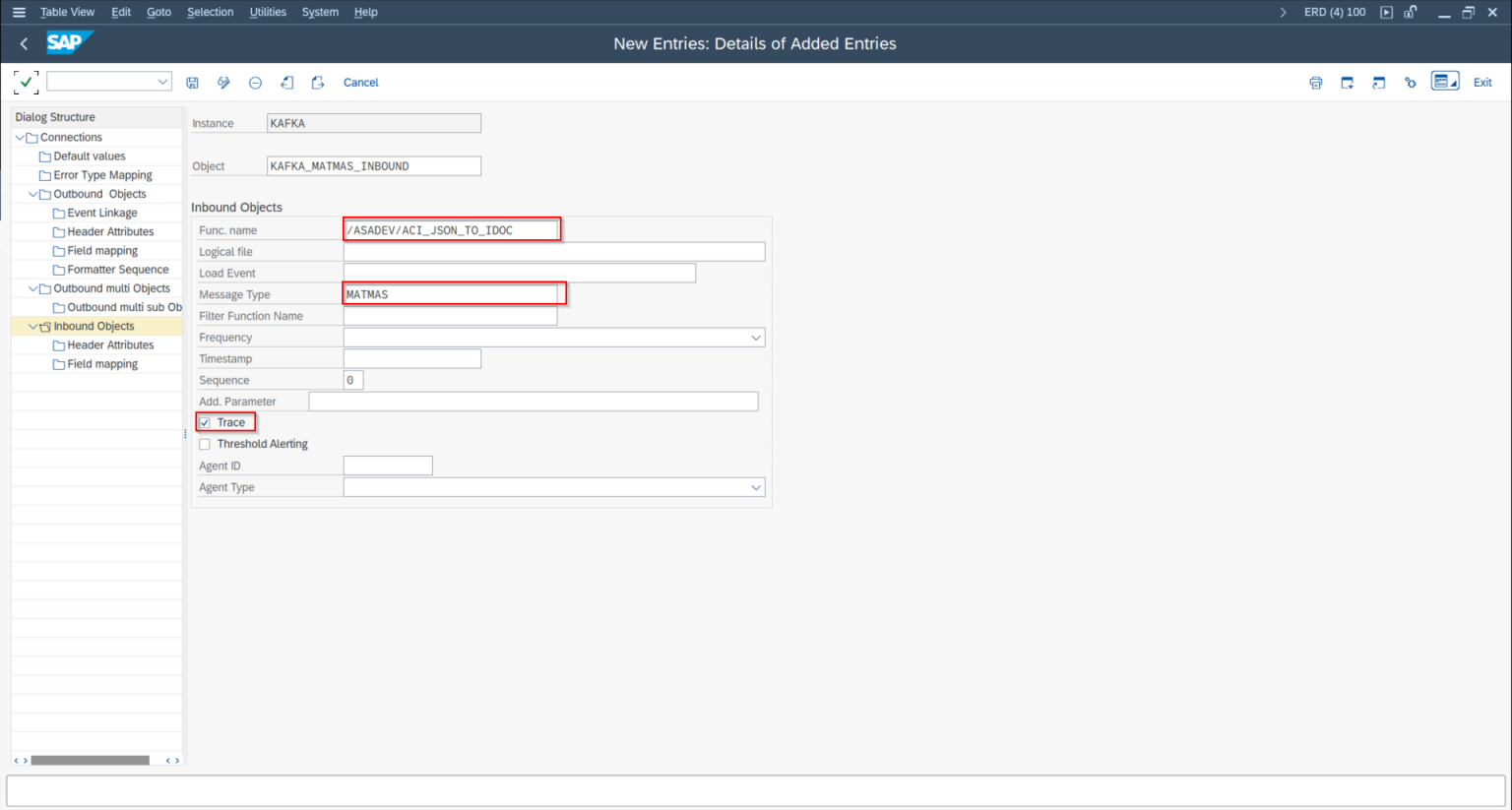Toggle display/change mode with the glasses-pencil icon
1512x810 pixels.
(223, 83)
